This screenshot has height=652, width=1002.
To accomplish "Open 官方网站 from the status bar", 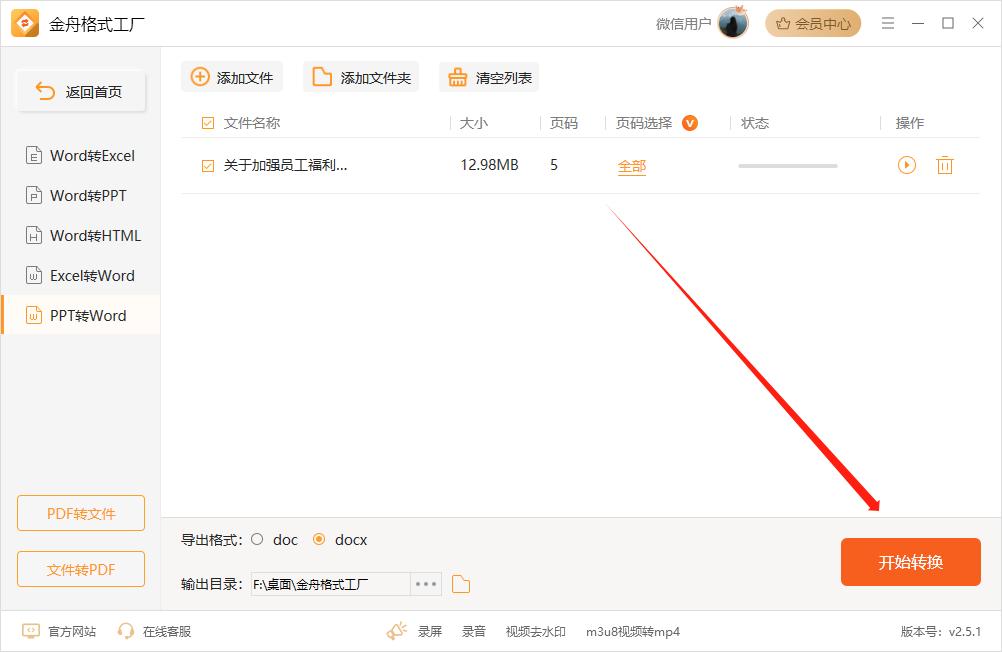I will [x=60, y=631].
